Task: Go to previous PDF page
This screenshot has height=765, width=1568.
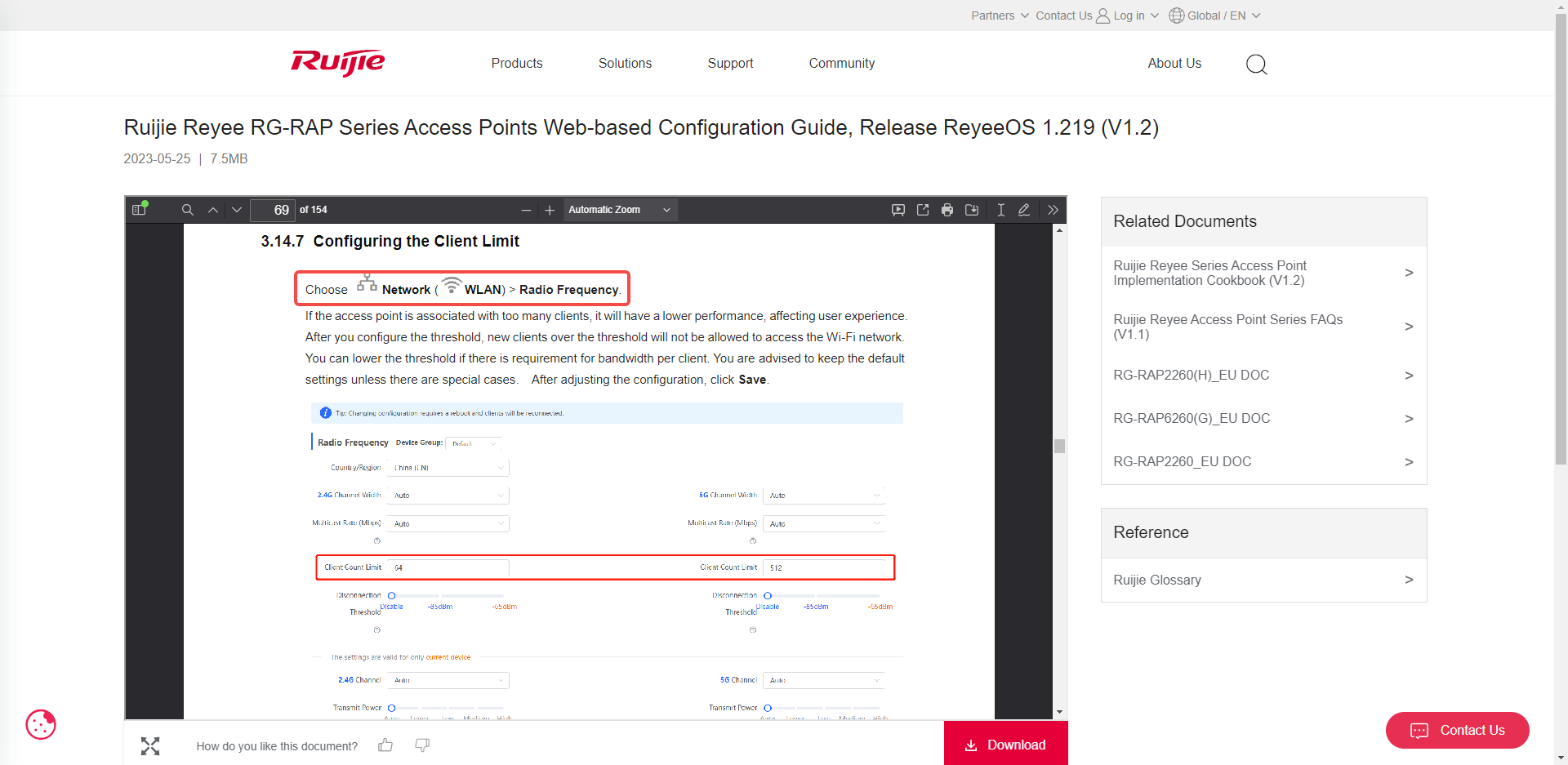Action: [213, 210]
